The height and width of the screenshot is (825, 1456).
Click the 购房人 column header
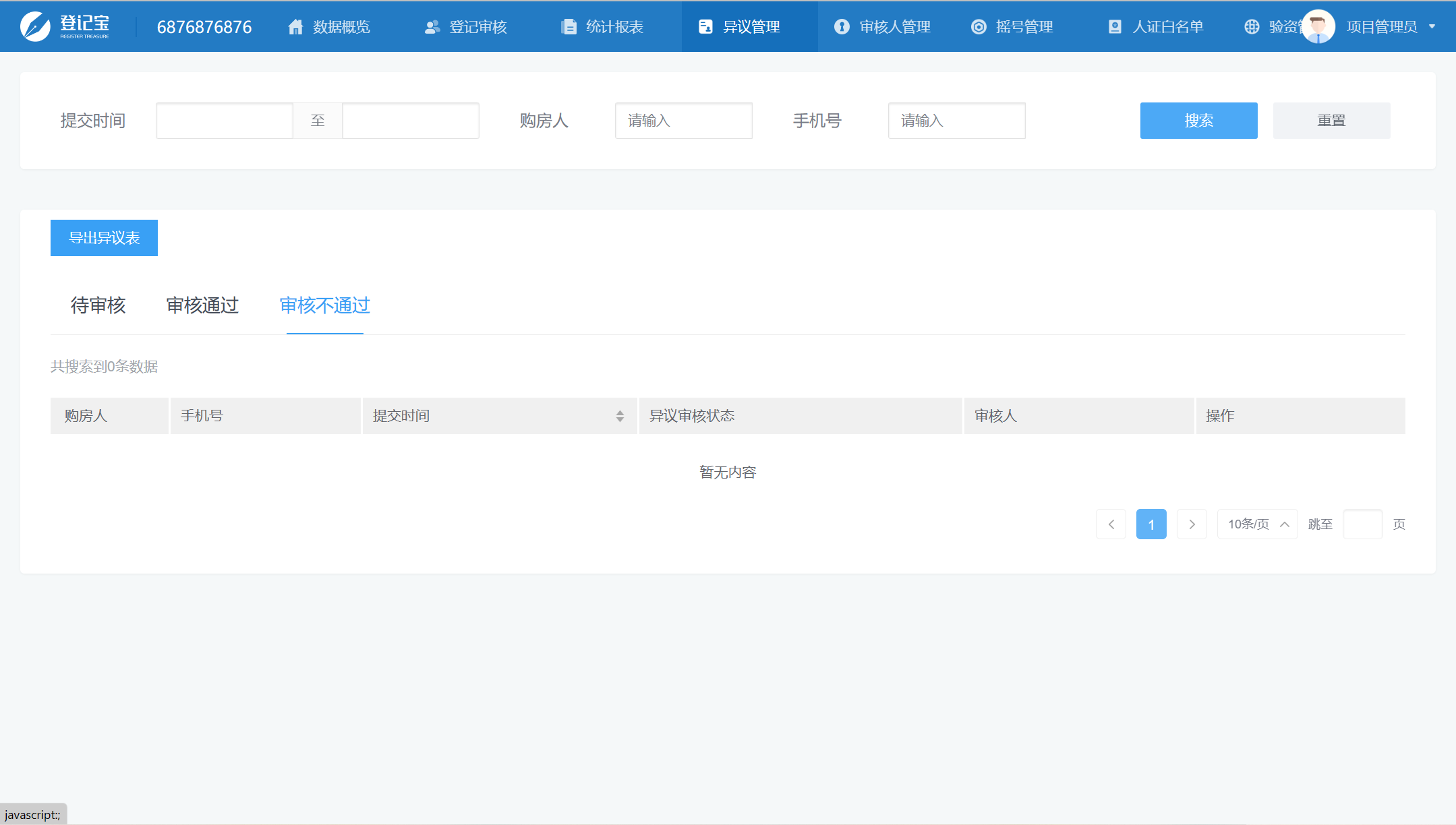click(x=109, y=416)
